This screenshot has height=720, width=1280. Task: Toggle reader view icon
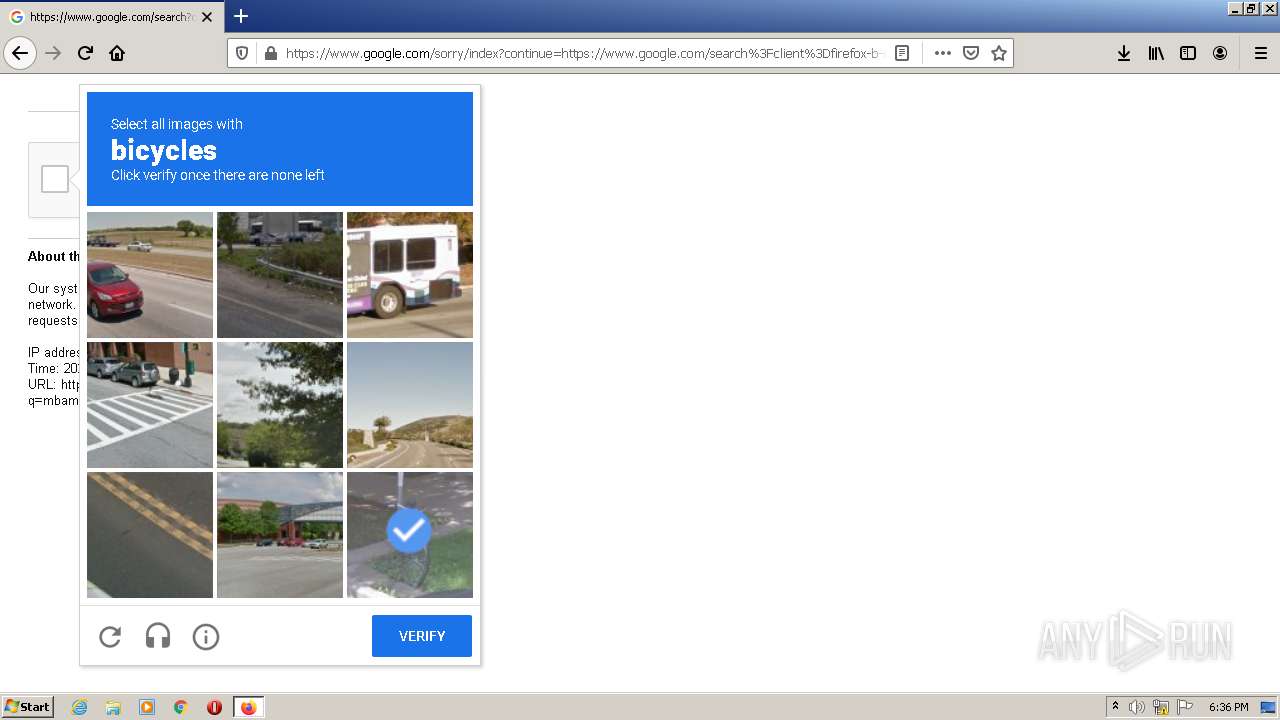pyautogui.click(x=902, y=53)
